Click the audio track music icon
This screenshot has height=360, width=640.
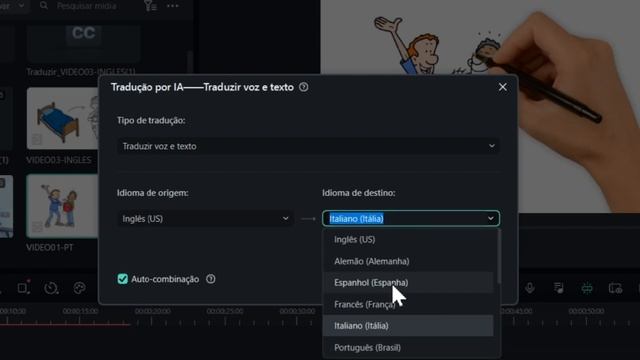(x=558, y=288)
